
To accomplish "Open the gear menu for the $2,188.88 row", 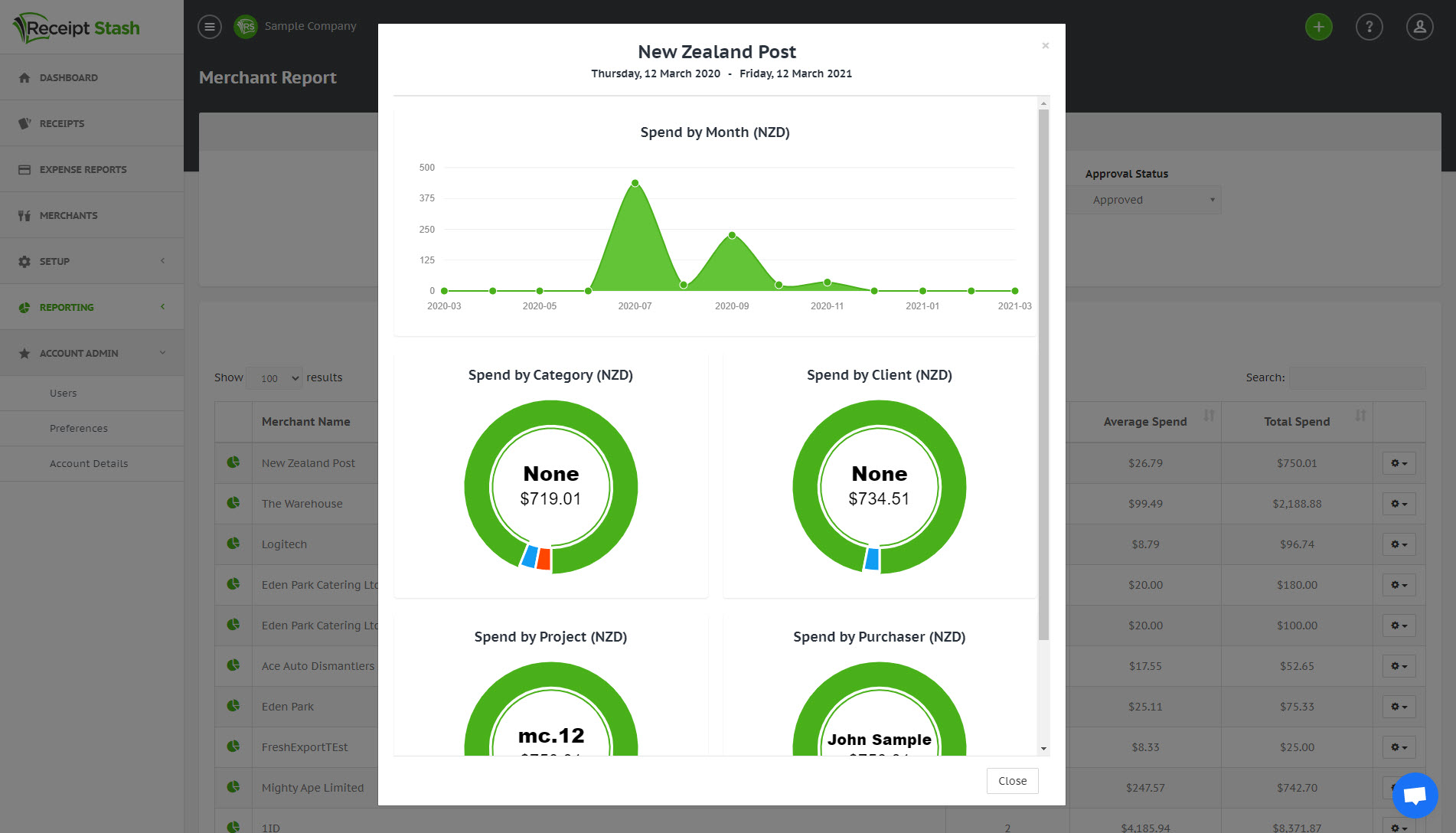I will coord(1399,504).
